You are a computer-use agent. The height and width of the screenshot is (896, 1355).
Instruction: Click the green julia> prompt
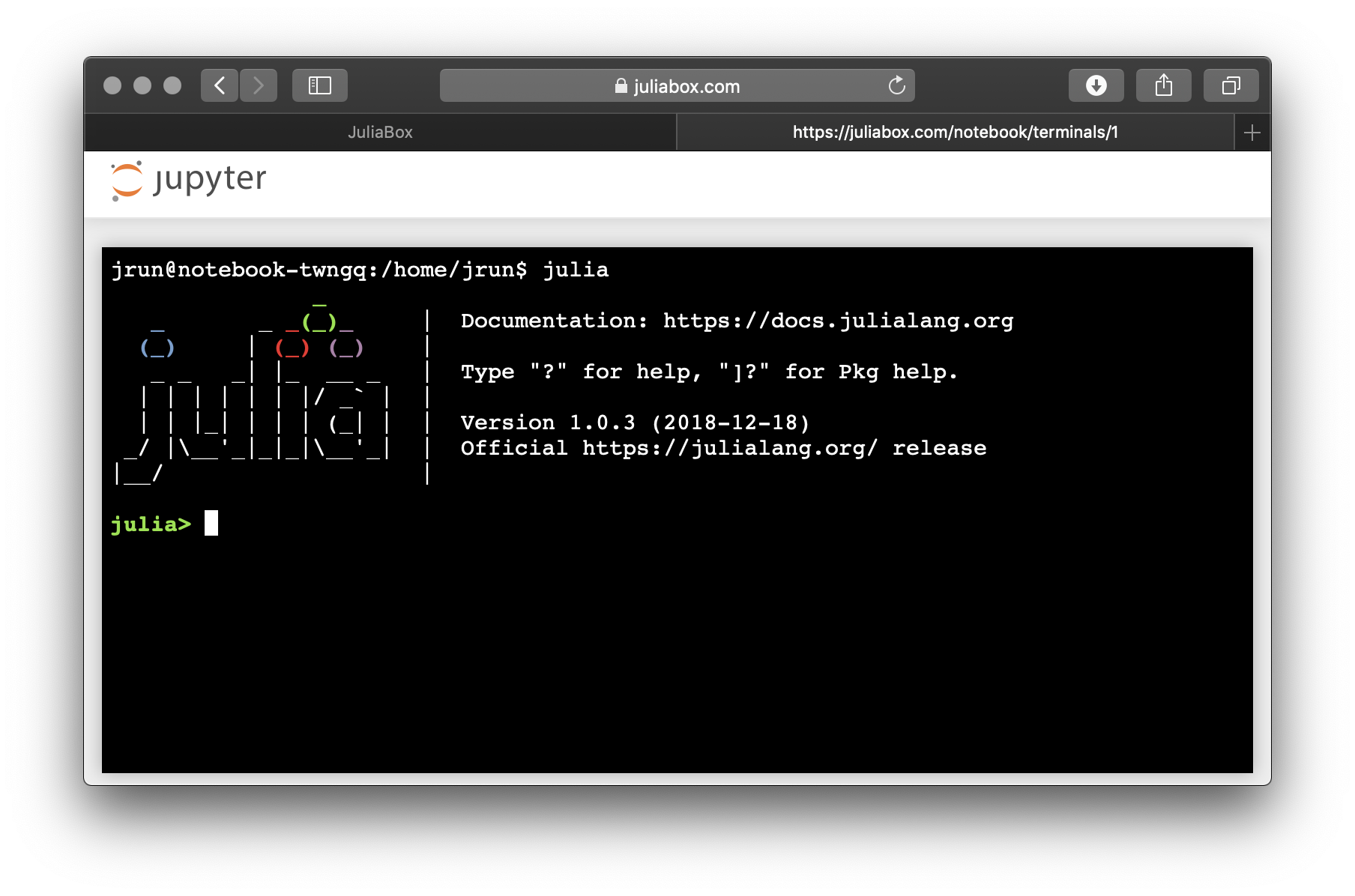tap(151, 524)
